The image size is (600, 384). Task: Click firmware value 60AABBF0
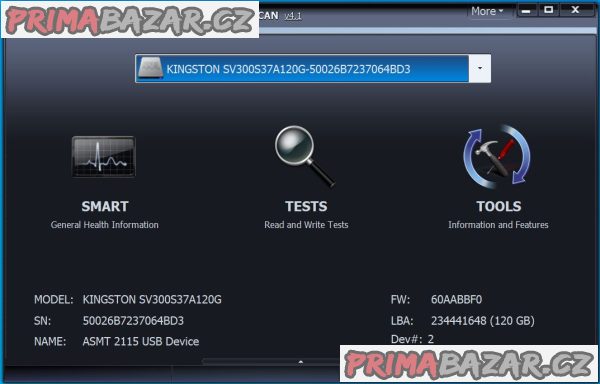(457, 299)
